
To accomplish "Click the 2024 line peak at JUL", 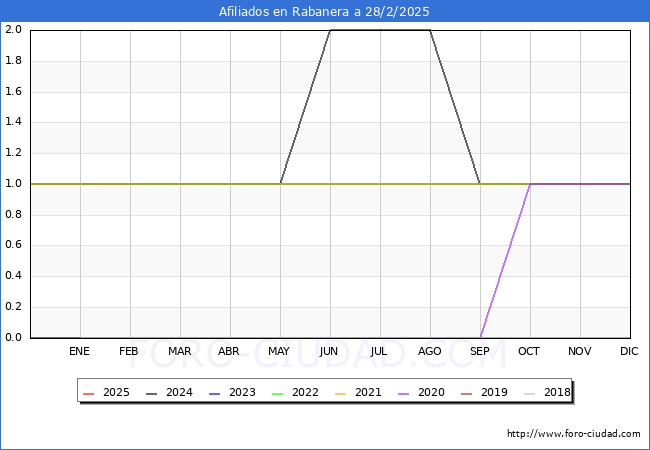I will (x=380, y=30).
